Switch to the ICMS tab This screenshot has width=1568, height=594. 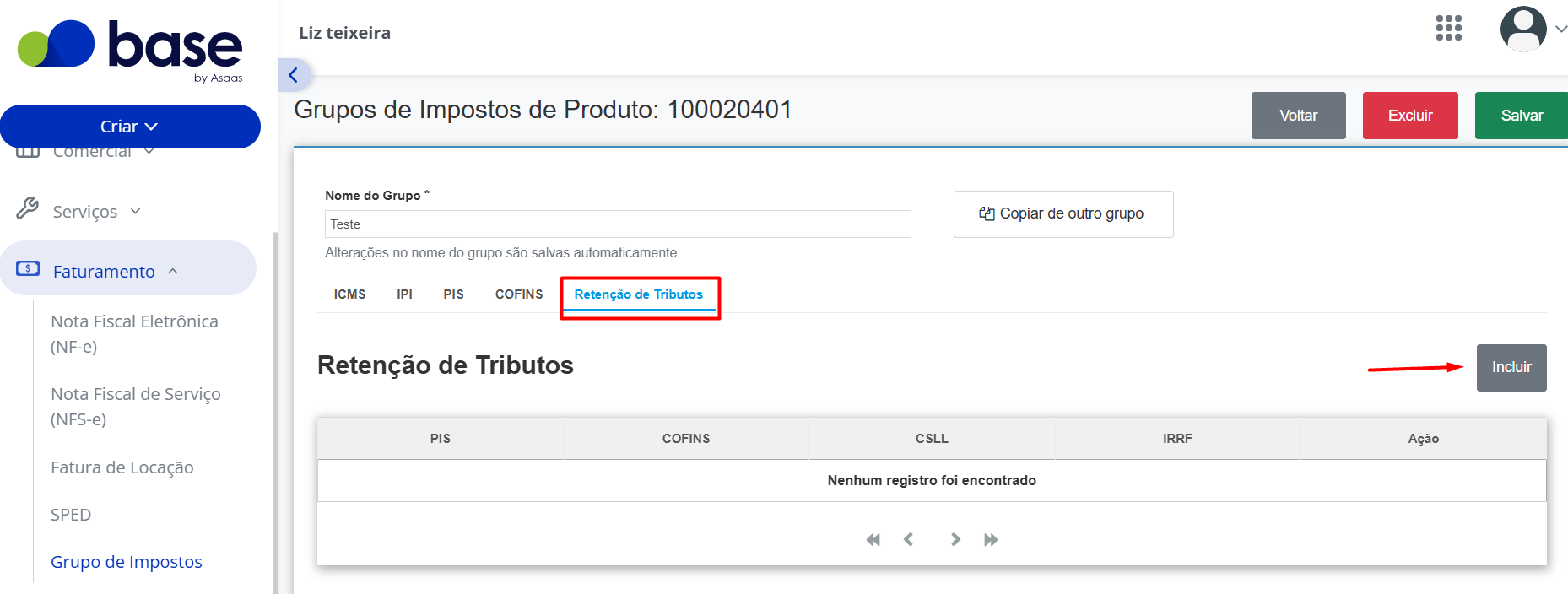[349, 294]
